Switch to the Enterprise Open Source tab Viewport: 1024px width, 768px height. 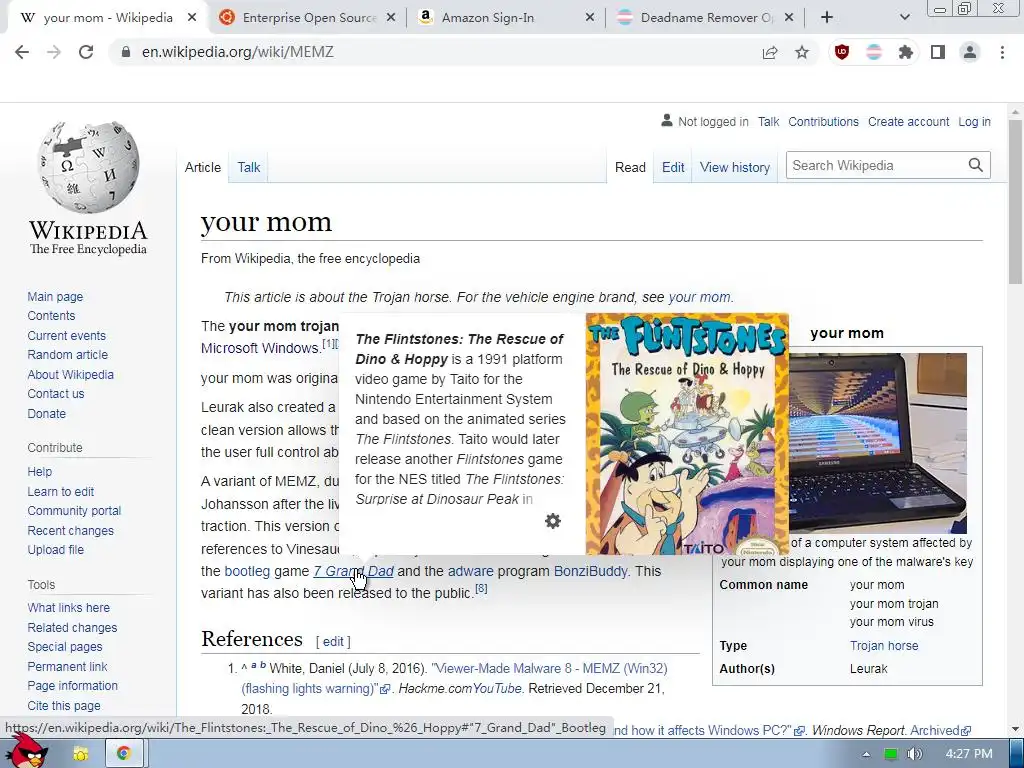pyautogui.click(x=307, y=18)
